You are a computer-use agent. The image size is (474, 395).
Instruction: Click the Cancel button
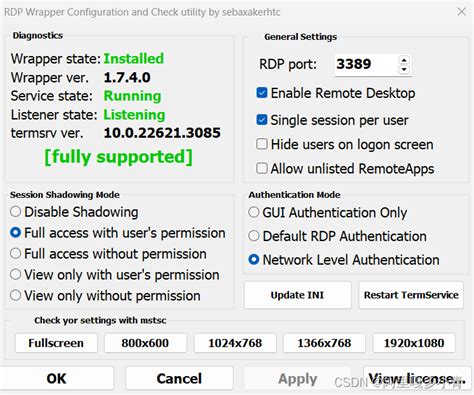tap(179, 378)
